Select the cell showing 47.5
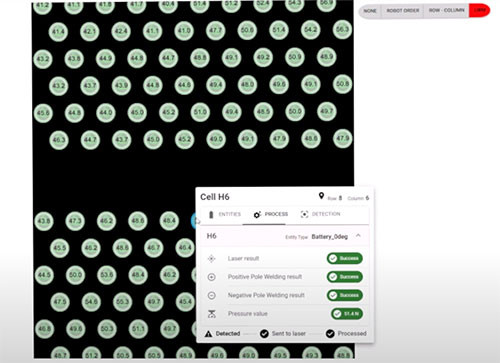Viewport: 500px width, 363px height. pyautogui.click(x=60, y=302)
